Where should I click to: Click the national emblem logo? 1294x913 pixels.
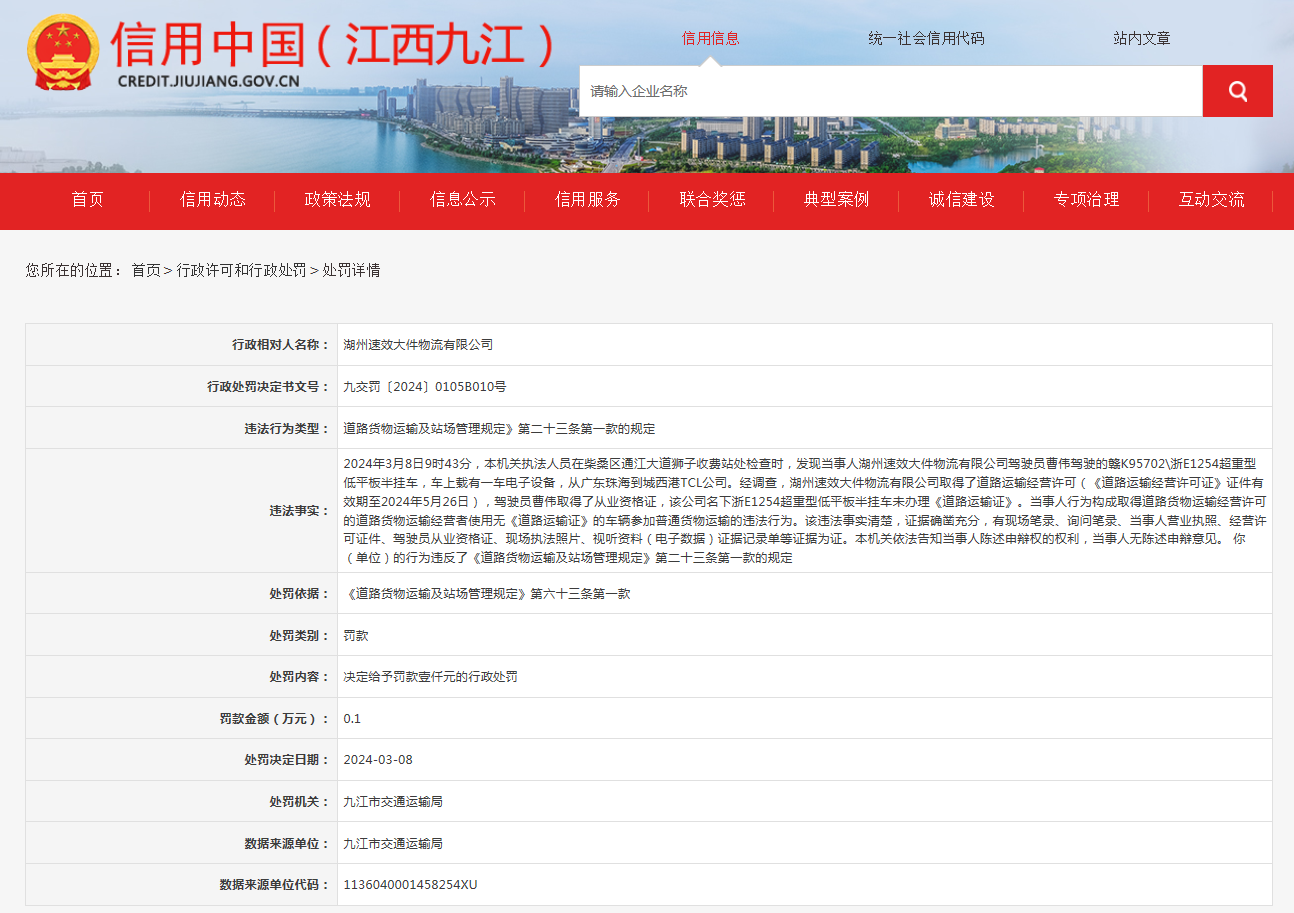point(64,52)
